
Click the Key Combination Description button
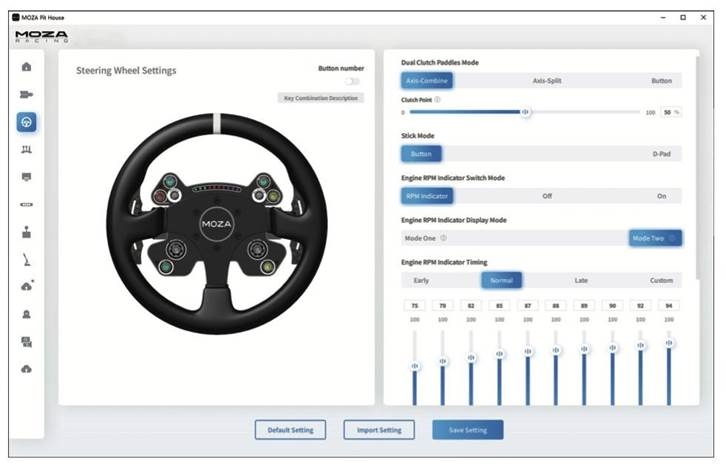[x=321, y=98]
